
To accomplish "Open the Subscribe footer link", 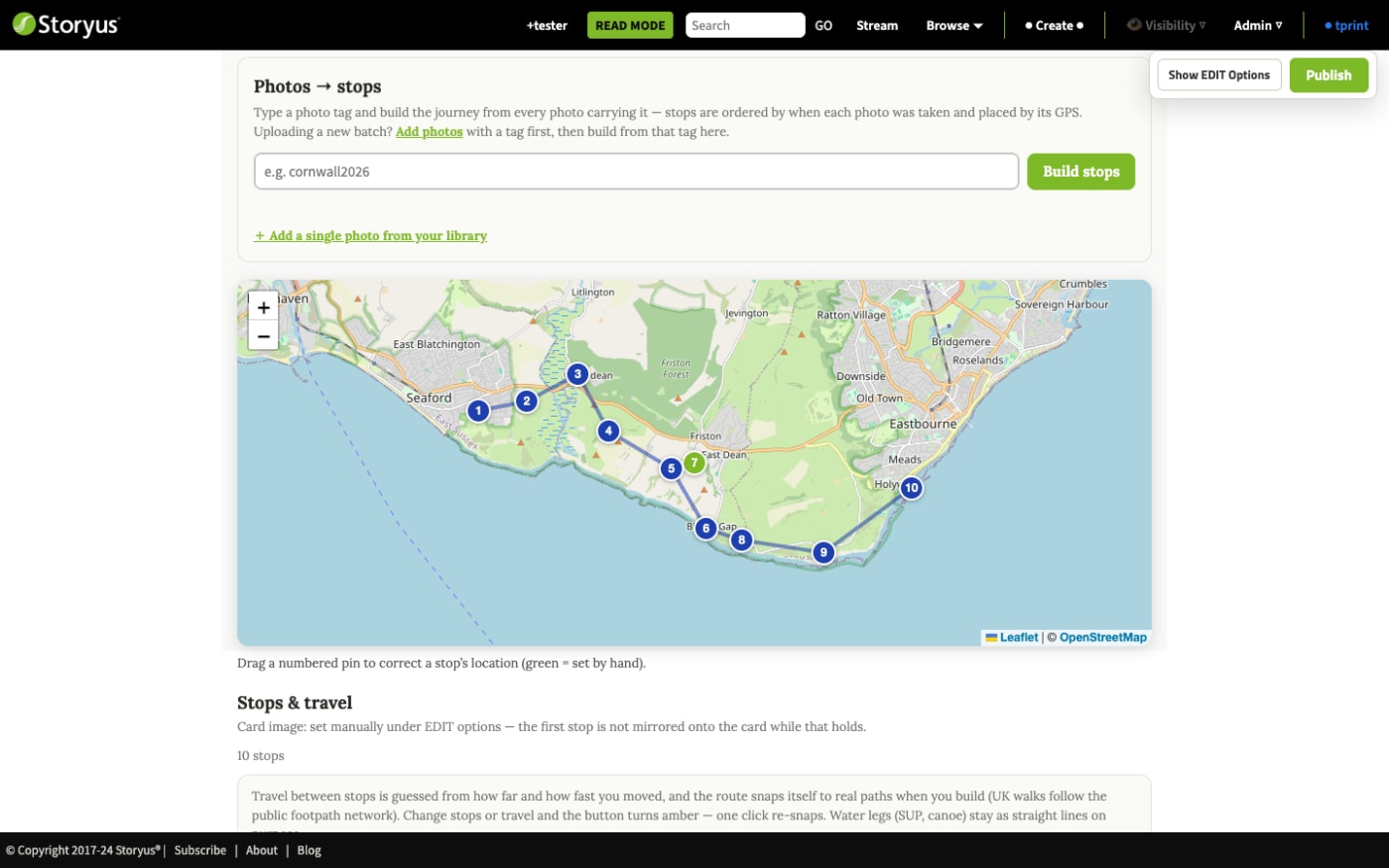I will pos(200,850).
